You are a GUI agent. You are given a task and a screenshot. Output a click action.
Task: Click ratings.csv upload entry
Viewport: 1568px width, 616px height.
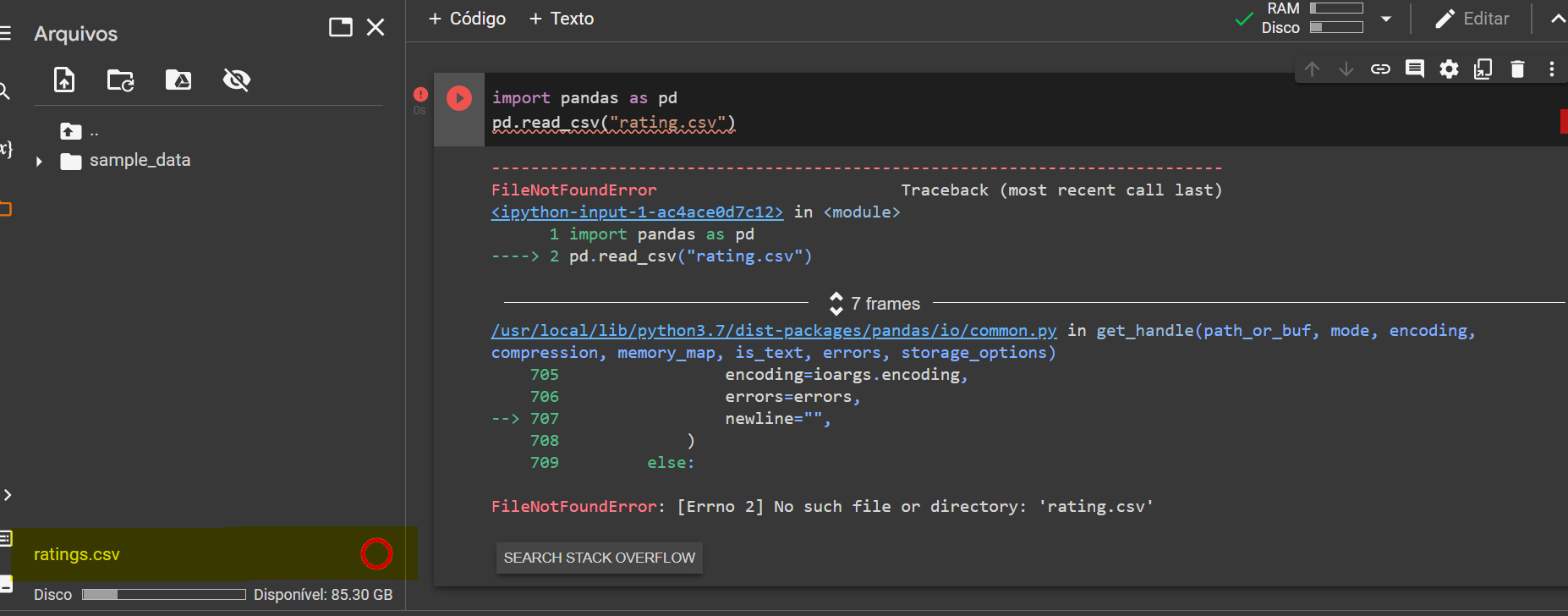pos(77,554)
